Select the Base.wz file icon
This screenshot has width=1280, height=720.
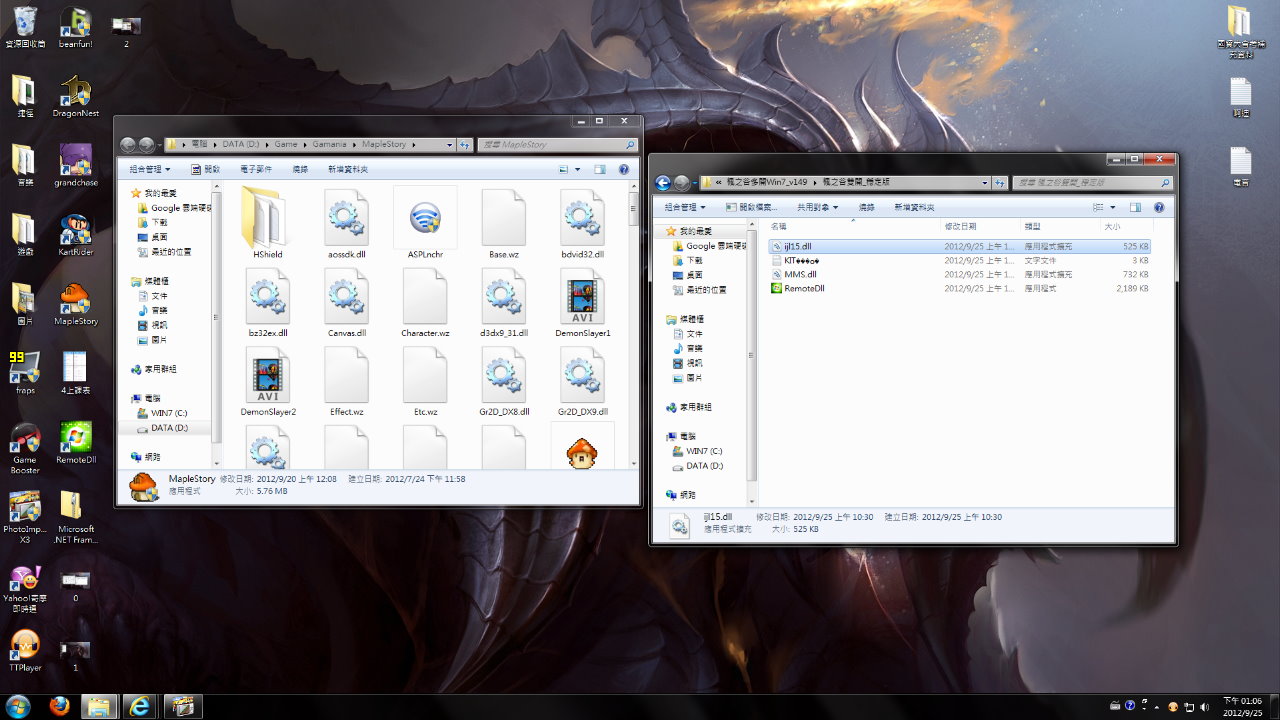[x=504, y=223]
